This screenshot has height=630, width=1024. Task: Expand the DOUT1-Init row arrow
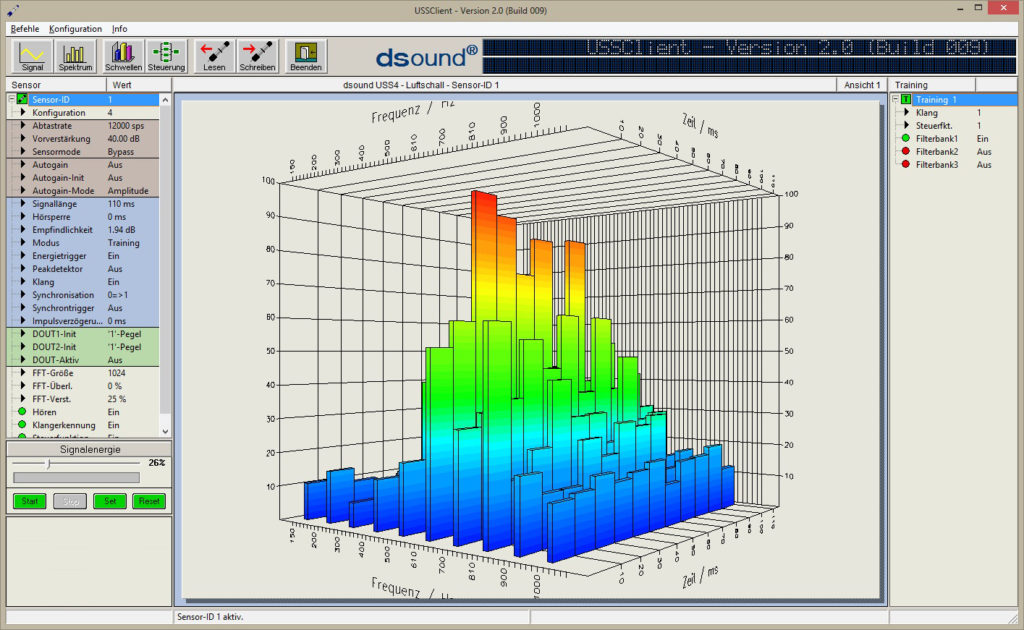pos(23,334)
